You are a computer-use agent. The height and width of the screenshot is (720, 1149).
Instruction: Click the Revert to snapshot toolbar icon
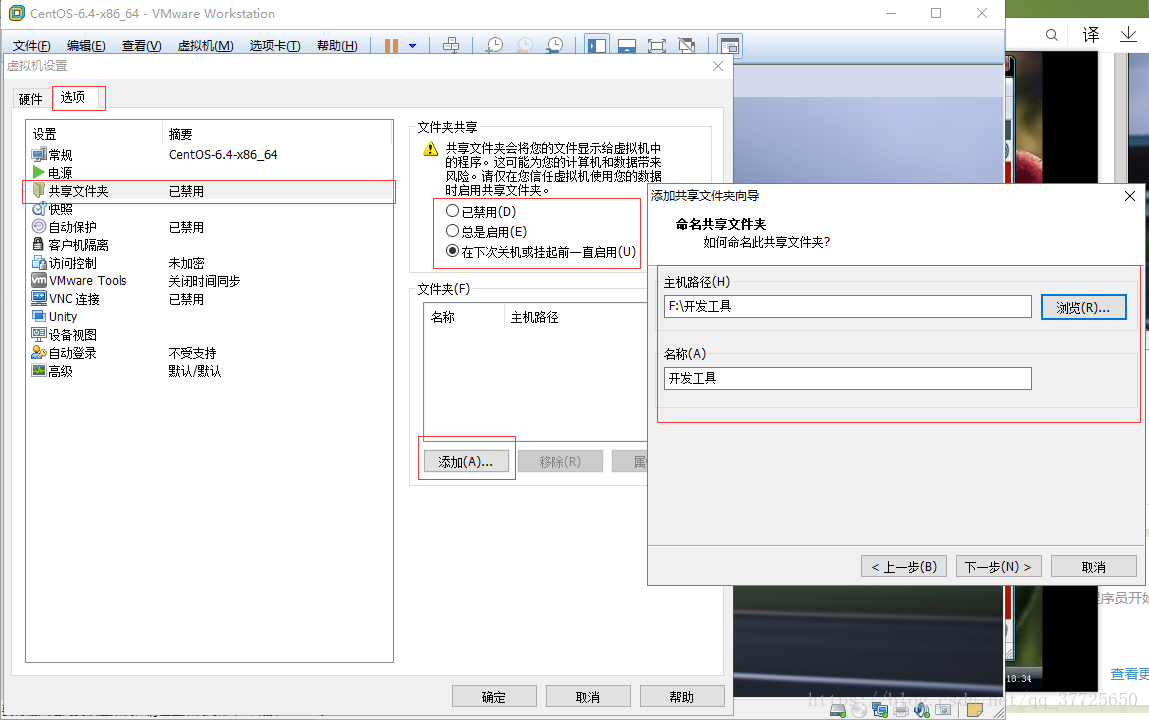[x=525, y=46]
